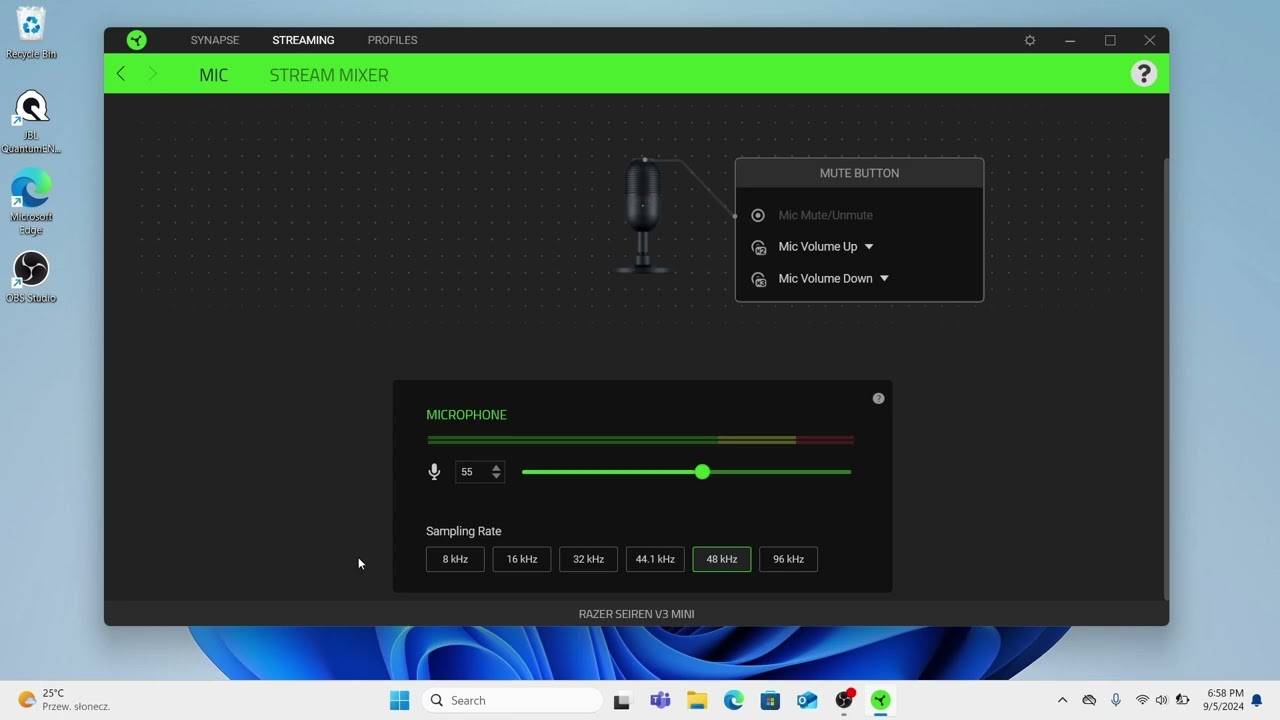
Task: Increase mic volume with the up stepper arrow
Action: pyautogui.click(x=496, y=467)
